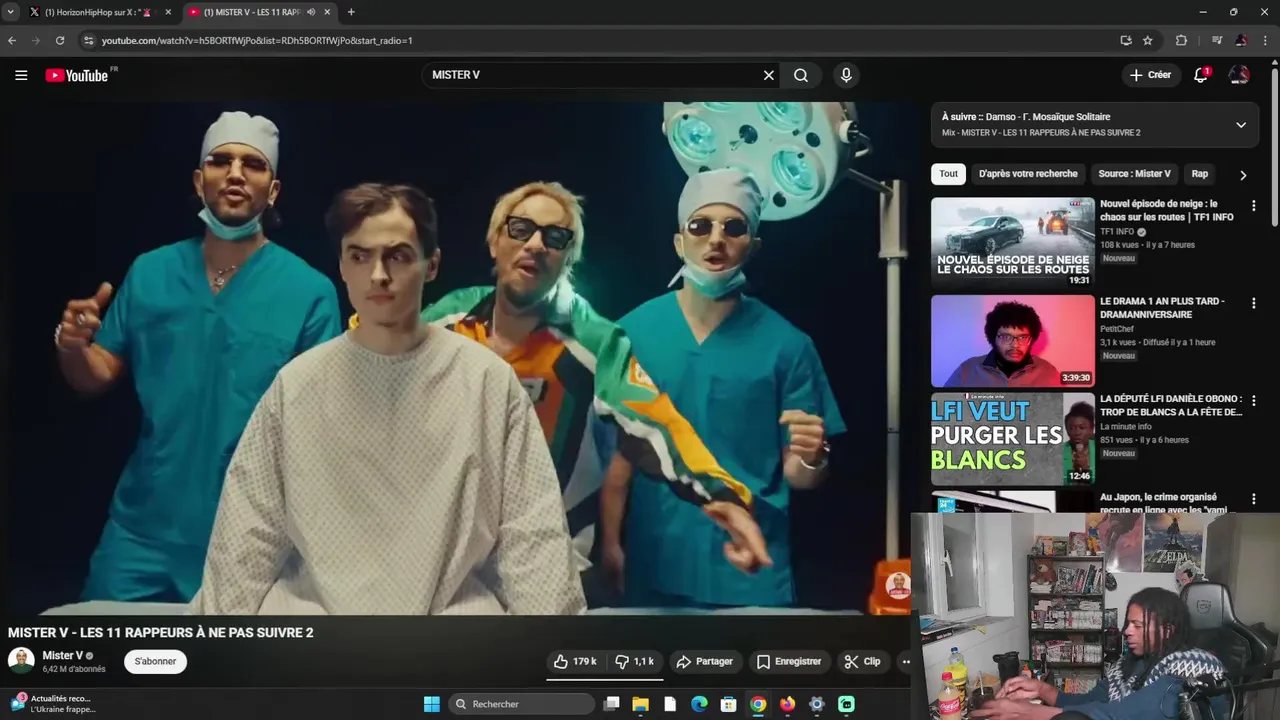Viewport: 1280px width, 720px height.
Task: Click the Créer button
Action: (1150, 75)
